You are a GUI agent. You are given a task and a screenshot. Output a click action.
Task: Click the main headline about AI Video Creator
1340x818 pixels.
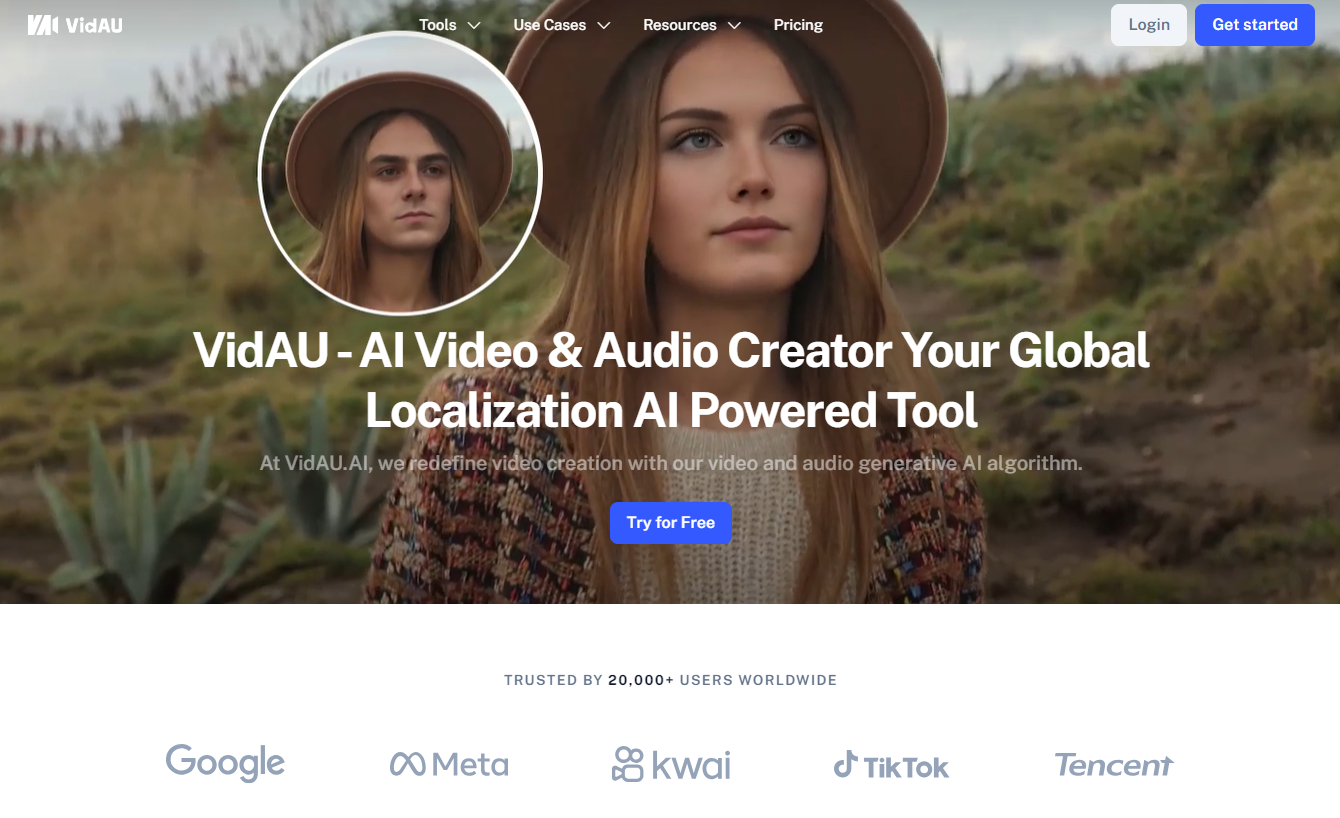[671, 380]
